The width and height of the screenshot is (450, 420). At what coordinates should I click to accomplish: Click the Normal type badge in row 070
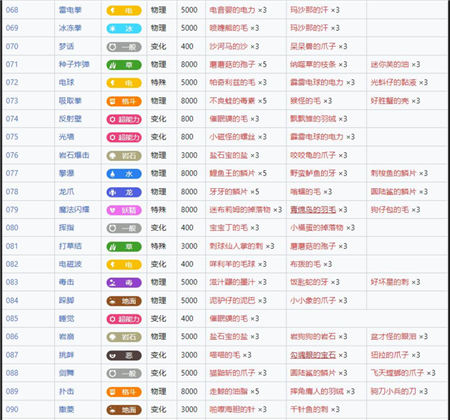point(124,47)
